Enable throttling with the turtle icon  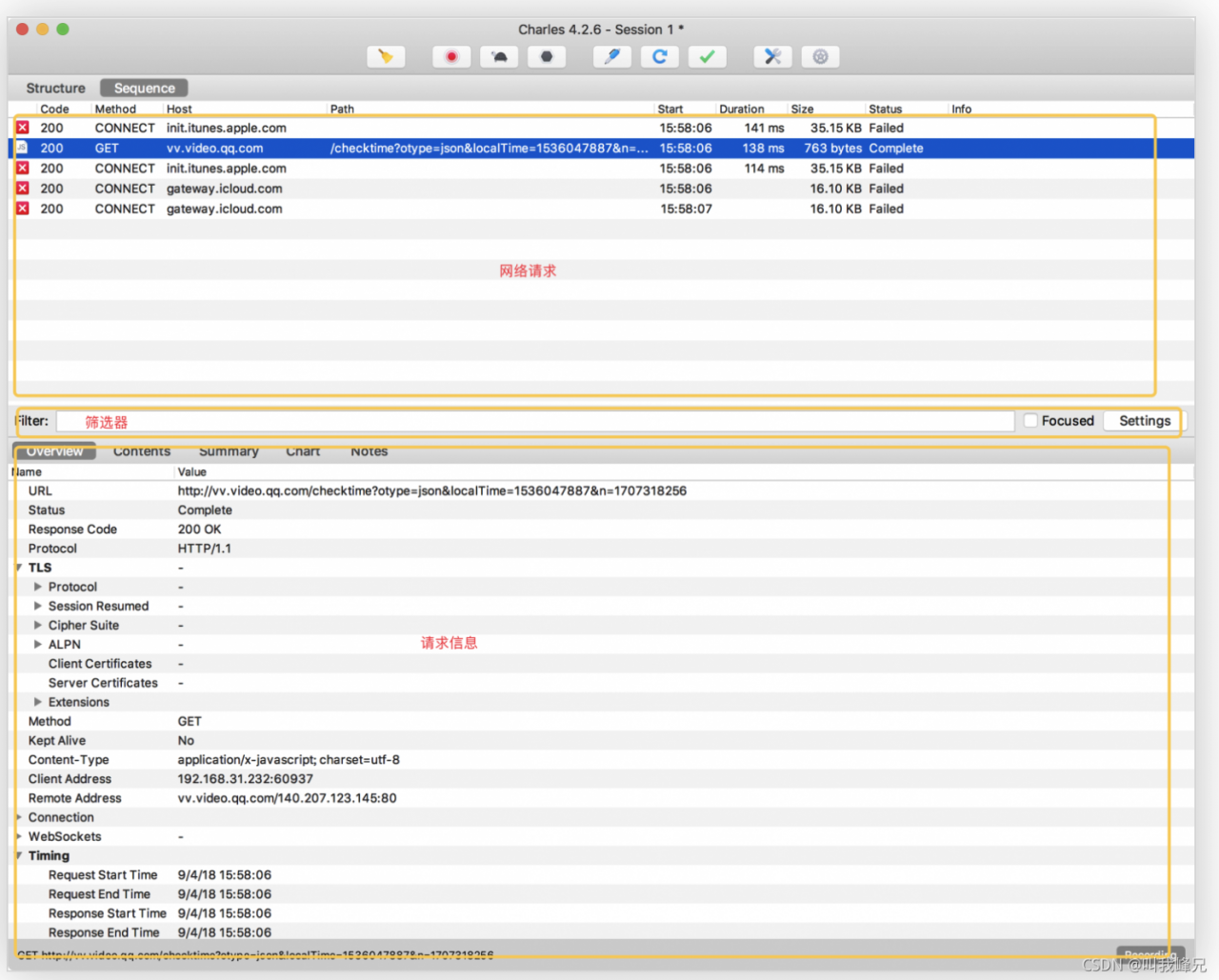pyautogui.click(x=499, y=57)
